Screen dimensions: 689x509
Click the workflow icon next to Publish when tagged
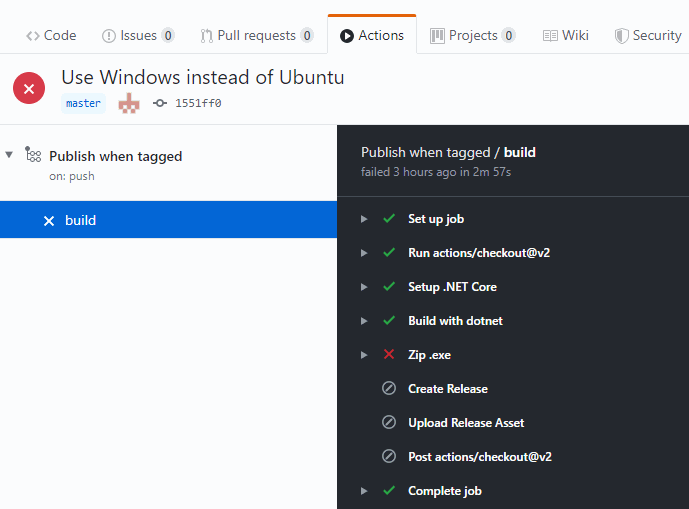tap(33, 154)
